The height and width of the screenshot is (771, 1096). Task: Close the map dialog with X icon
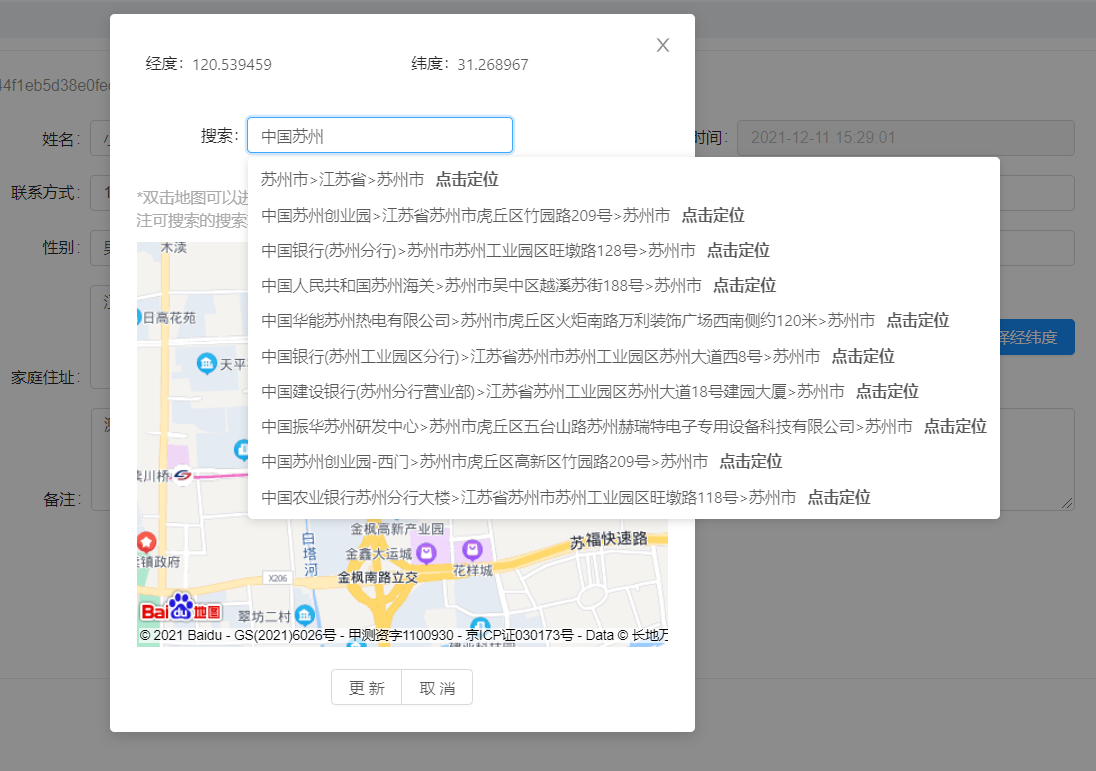663,45
